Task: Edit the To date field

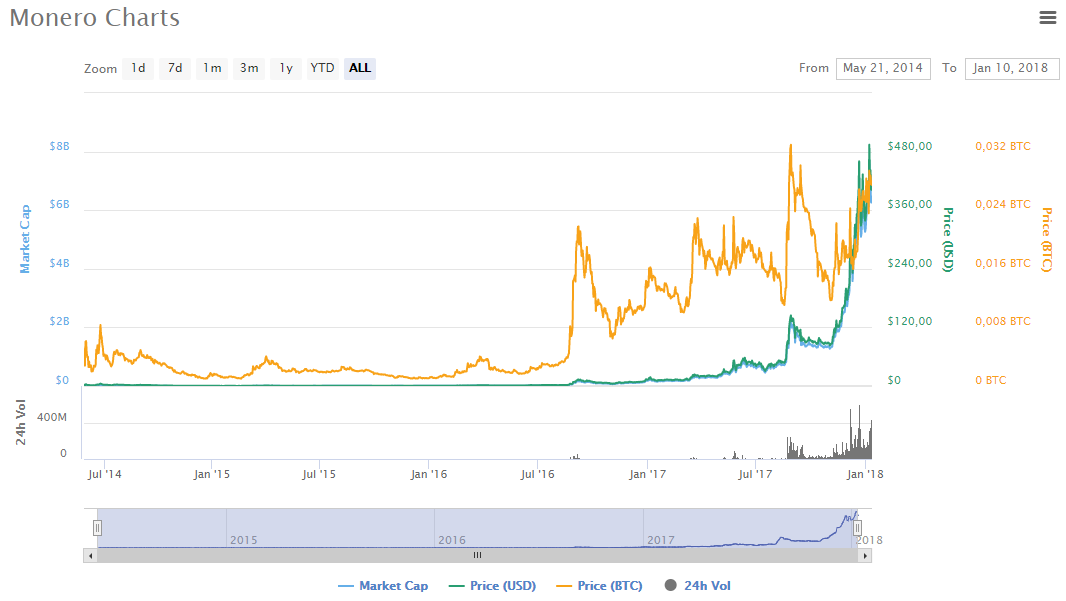Action: coord(1011,68)
